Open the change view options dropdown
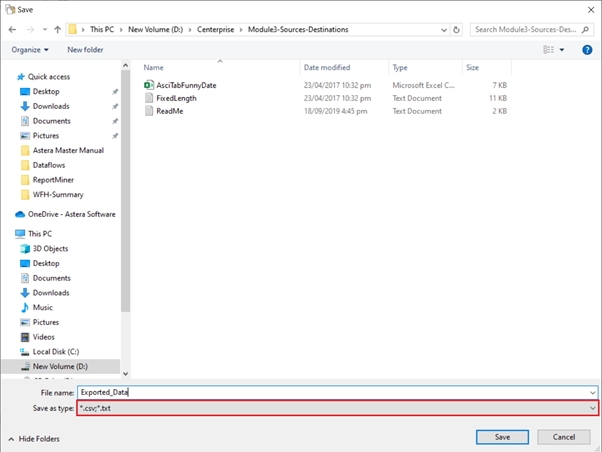 (562, 49)
